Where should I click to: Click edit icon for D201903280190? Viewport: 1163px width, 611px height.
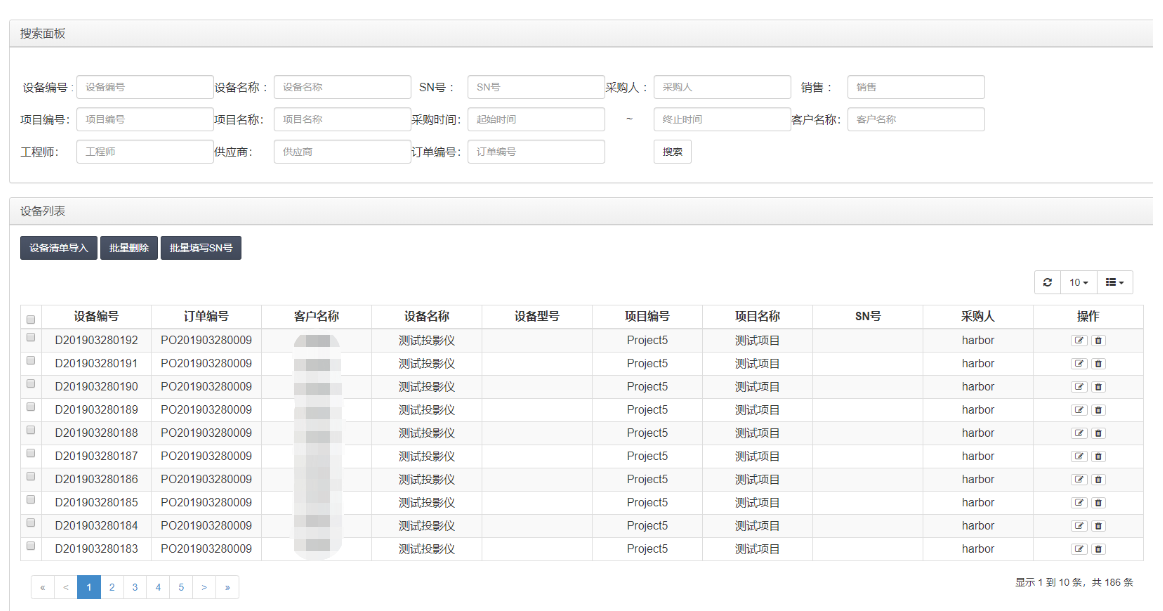pyautogui.click(x=1079, y=387)
